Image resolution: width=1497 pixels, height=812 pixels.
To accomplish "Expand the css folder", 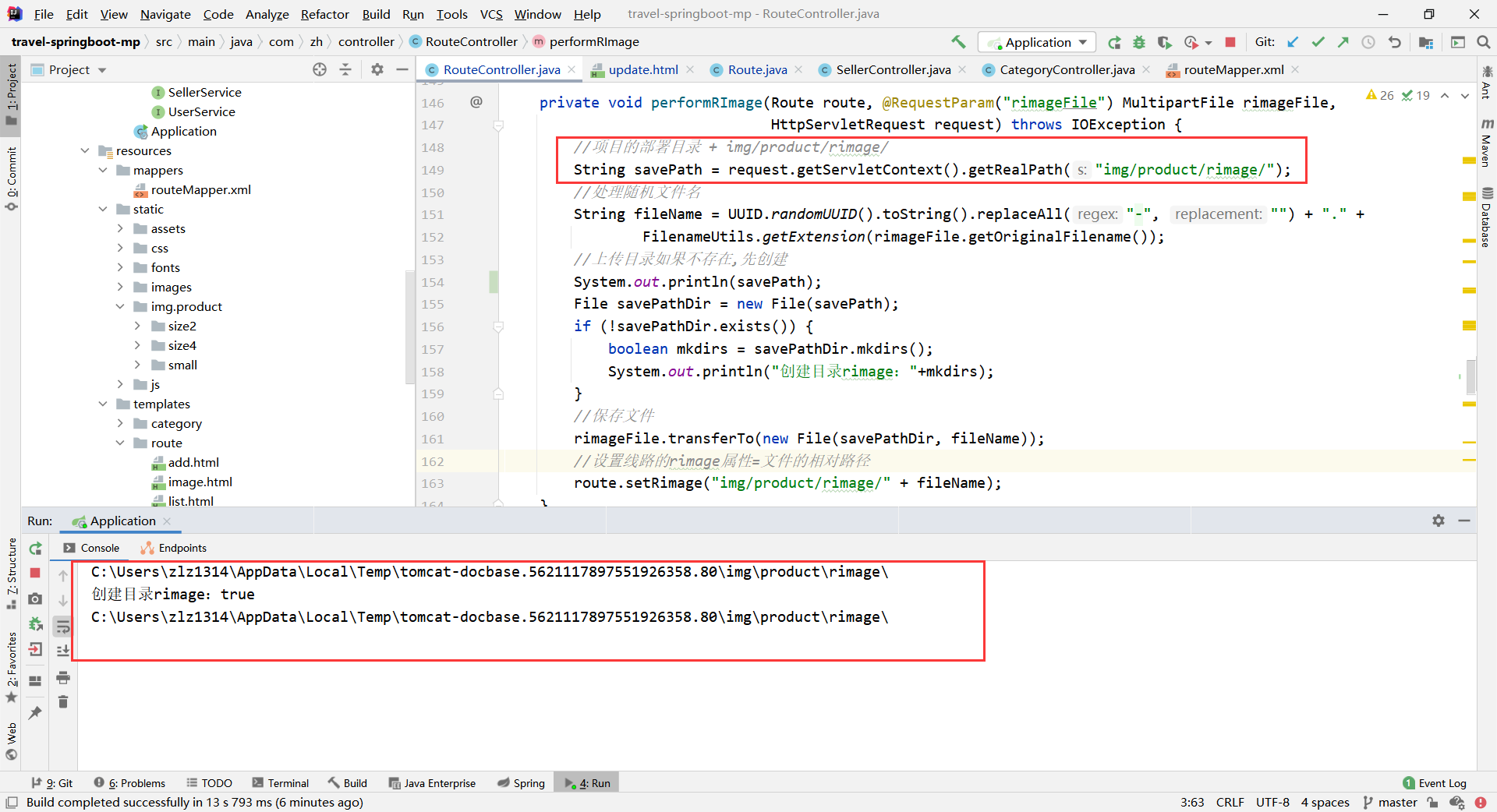I will click(x=120, y=248).
